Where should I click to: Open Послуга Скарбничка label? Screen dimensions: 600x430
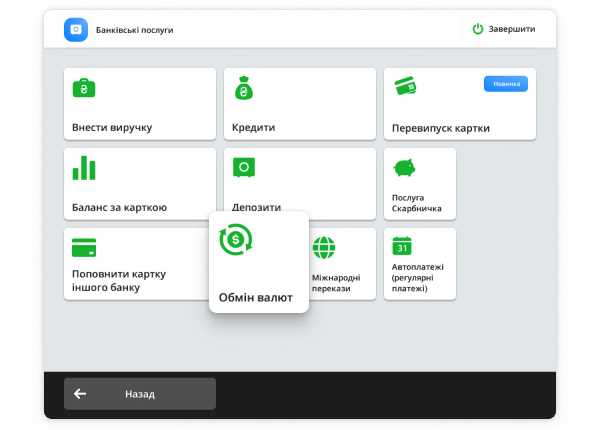(x=419, y=203)
